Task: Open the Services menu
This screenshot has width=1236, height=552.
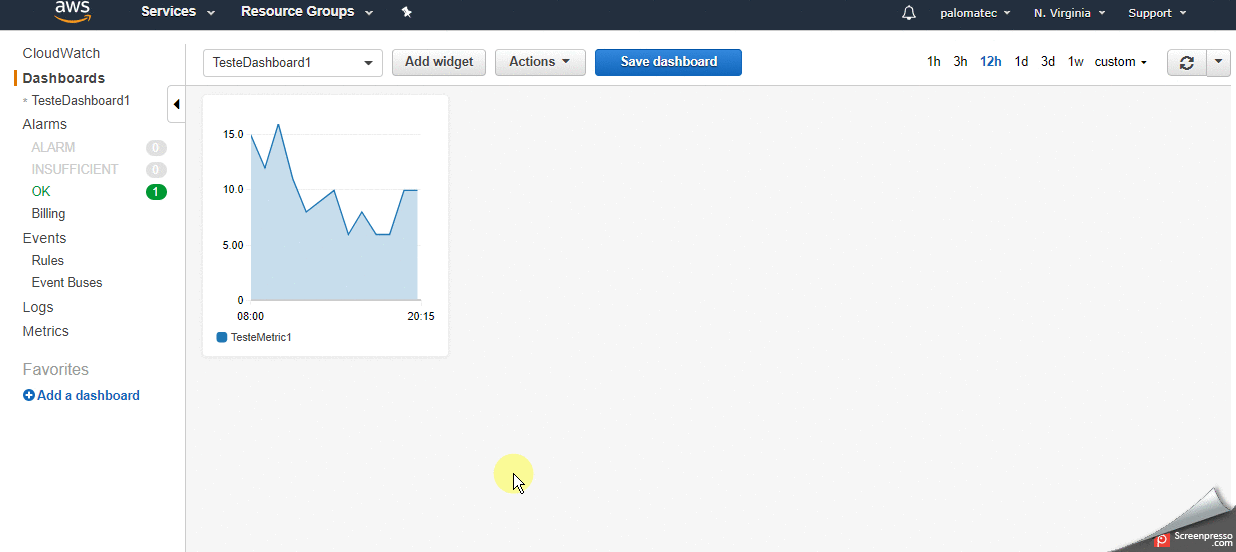Action: [x=178, y=12]
